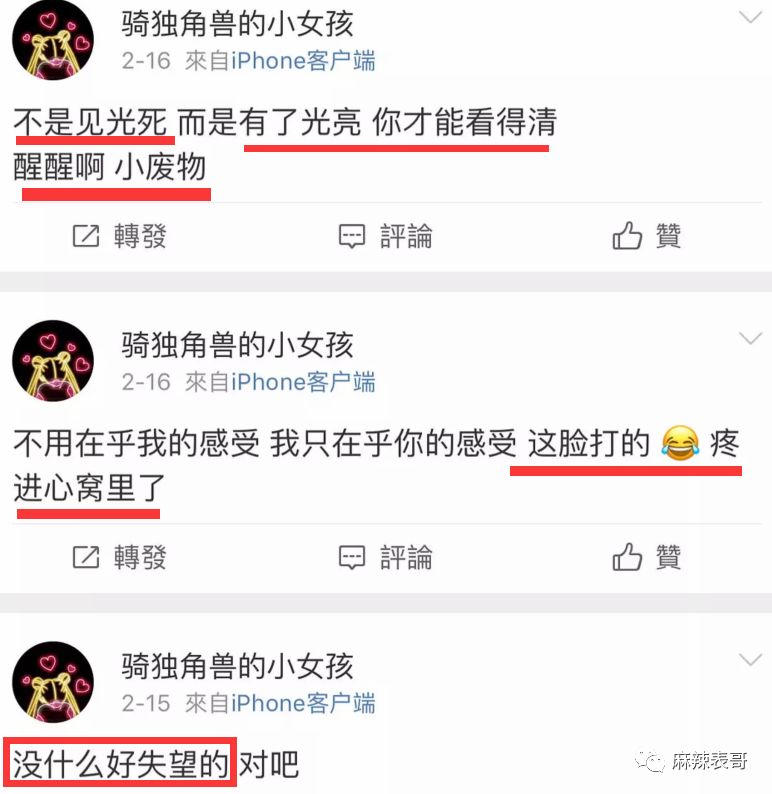
Task: Open iPhone客户端 link on the first post
Action: 303,61
